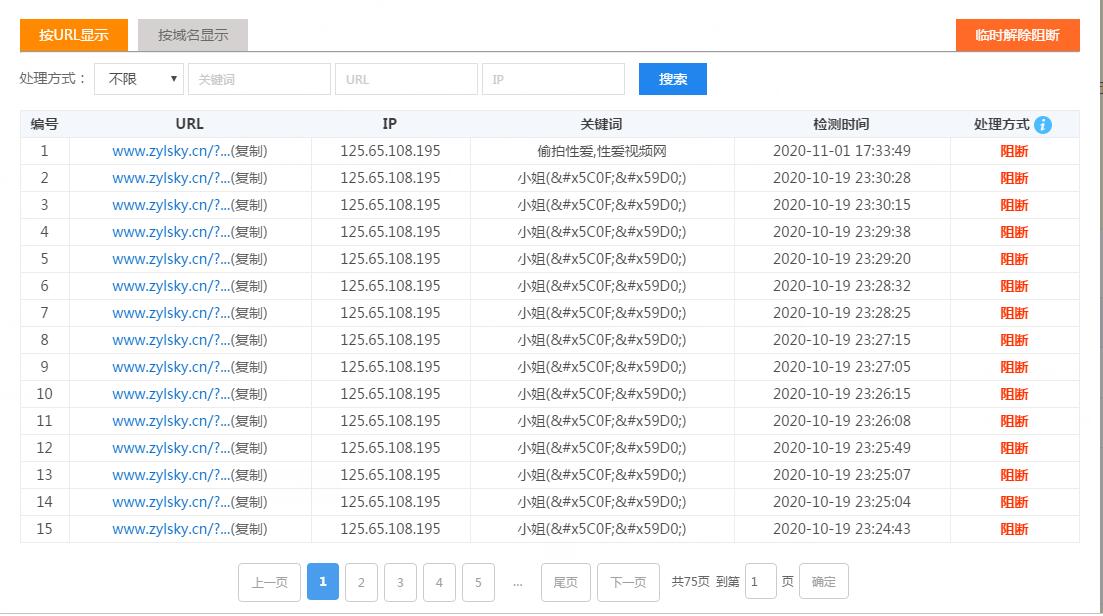Click the 编号 column header

44,124
